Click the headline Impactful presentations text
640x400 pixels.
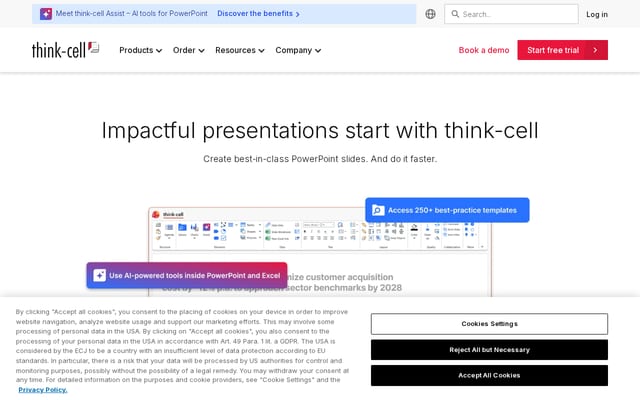pos(320,131)
